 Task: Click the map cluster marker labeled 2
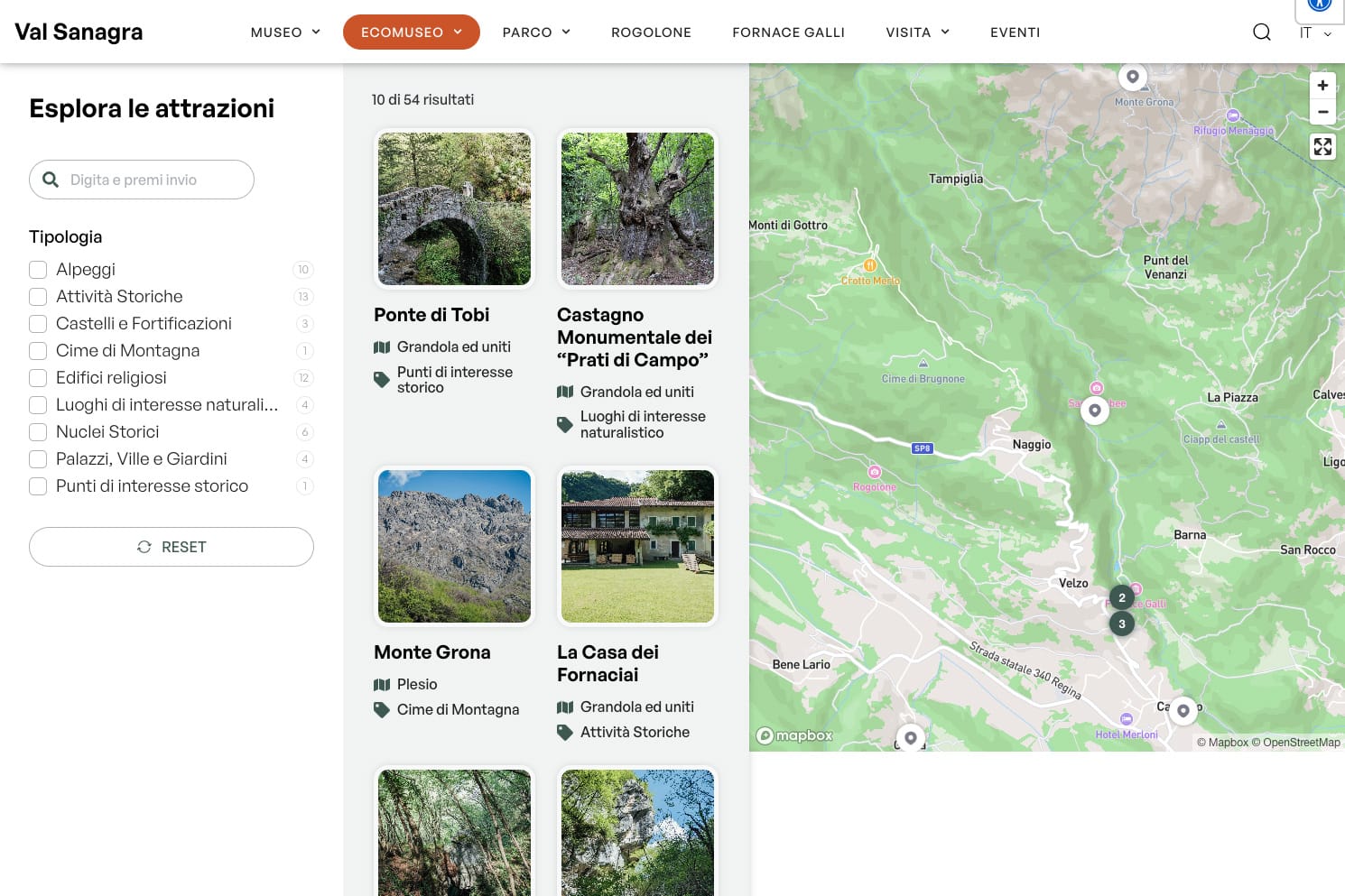click(x=1122, y=597)
